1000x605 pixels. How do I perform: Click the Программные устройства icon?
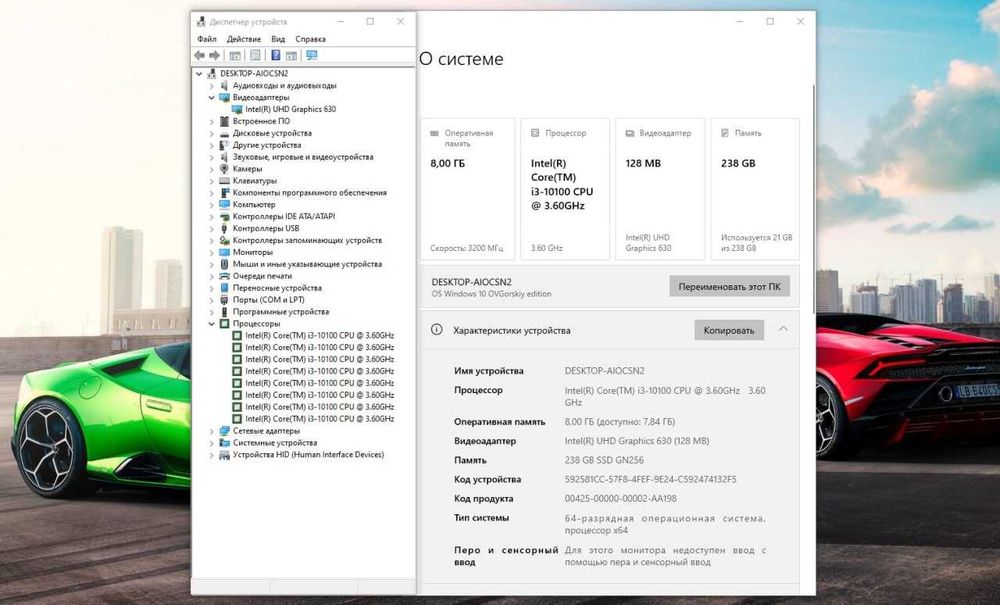(x=224, y=312)
